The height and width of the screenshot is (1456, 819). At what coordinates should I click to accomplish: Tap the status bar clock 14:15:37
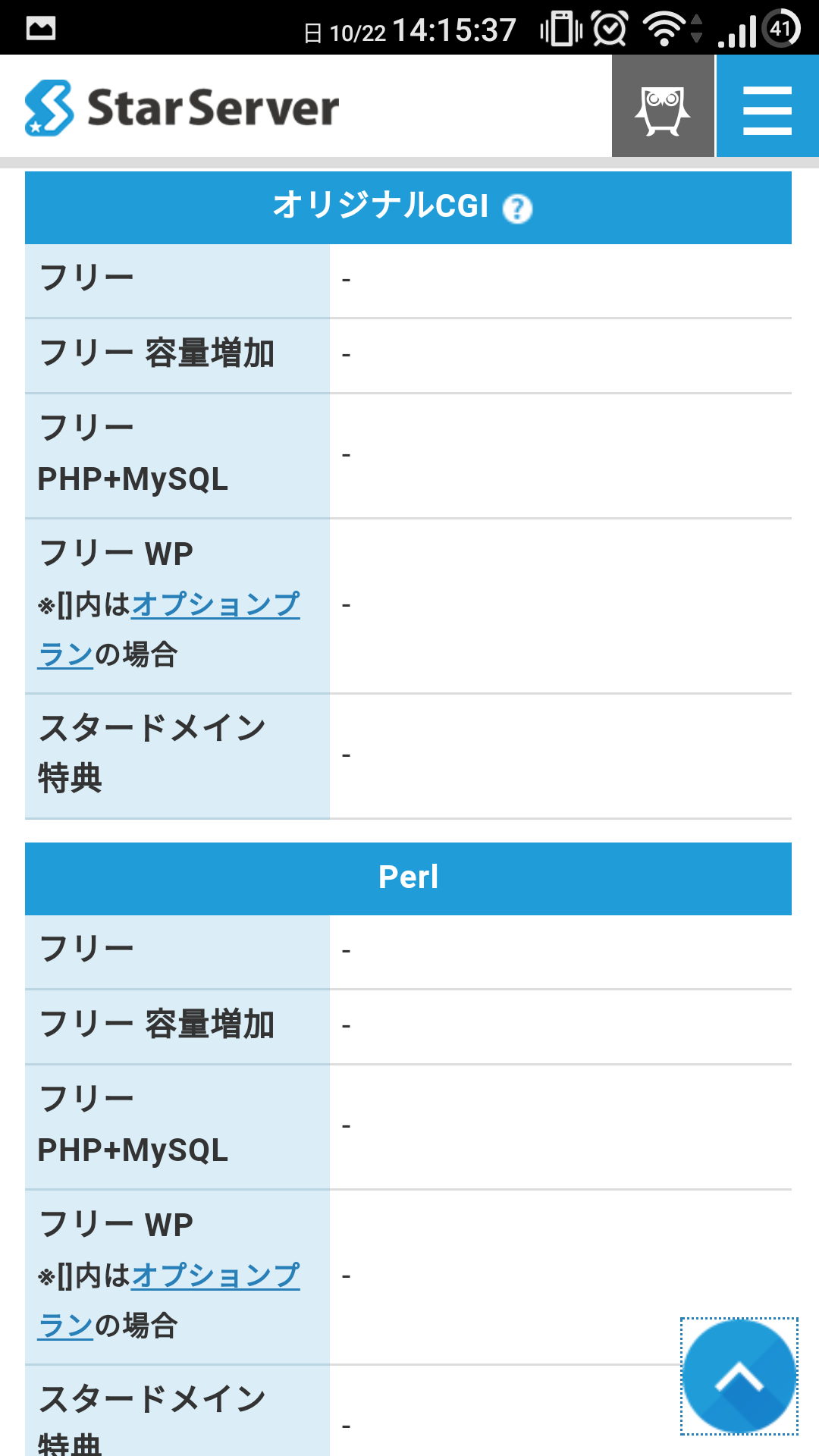[453, 30]
